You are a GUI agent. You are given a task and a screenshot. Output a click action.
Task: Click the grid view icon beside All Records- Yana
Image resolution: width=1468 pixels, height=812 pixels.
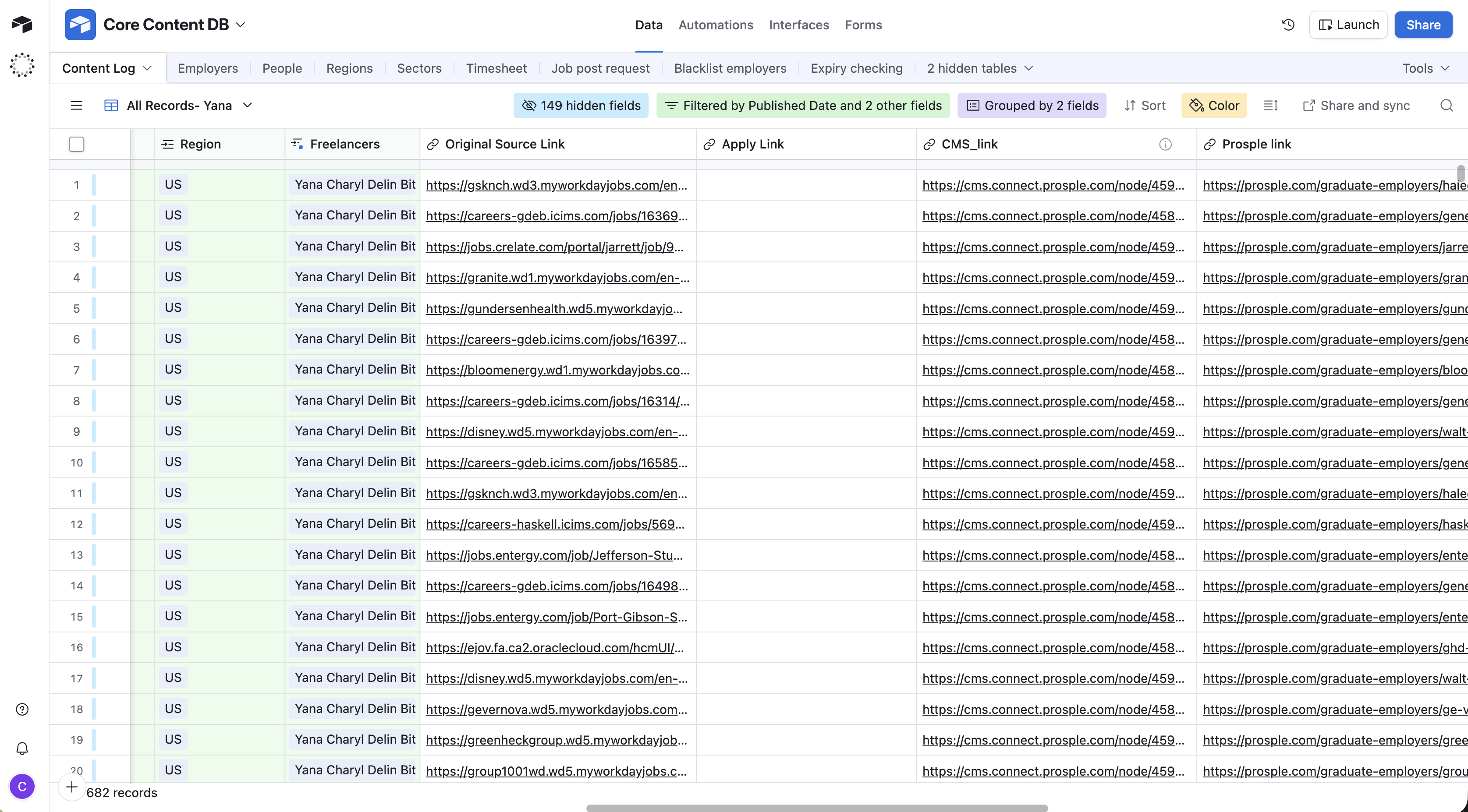[x=111, y=106]
